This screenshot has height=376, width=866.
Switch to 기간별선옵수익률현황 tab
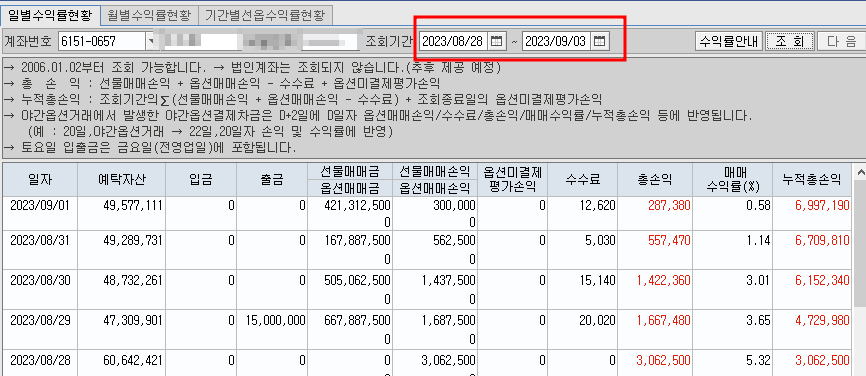click(265, 14)
